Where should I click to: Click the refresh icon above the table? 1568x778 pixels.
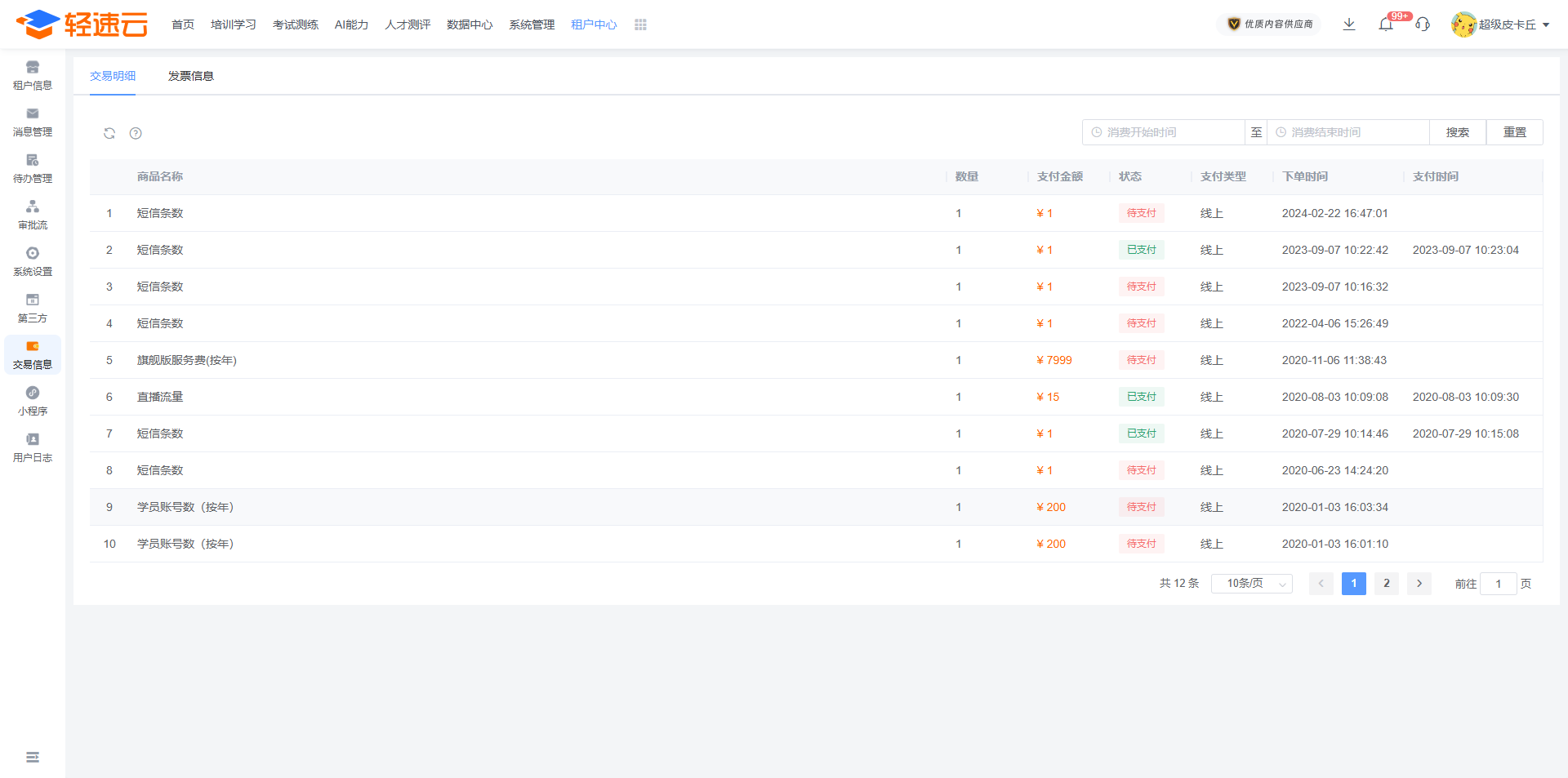point(109,133)
